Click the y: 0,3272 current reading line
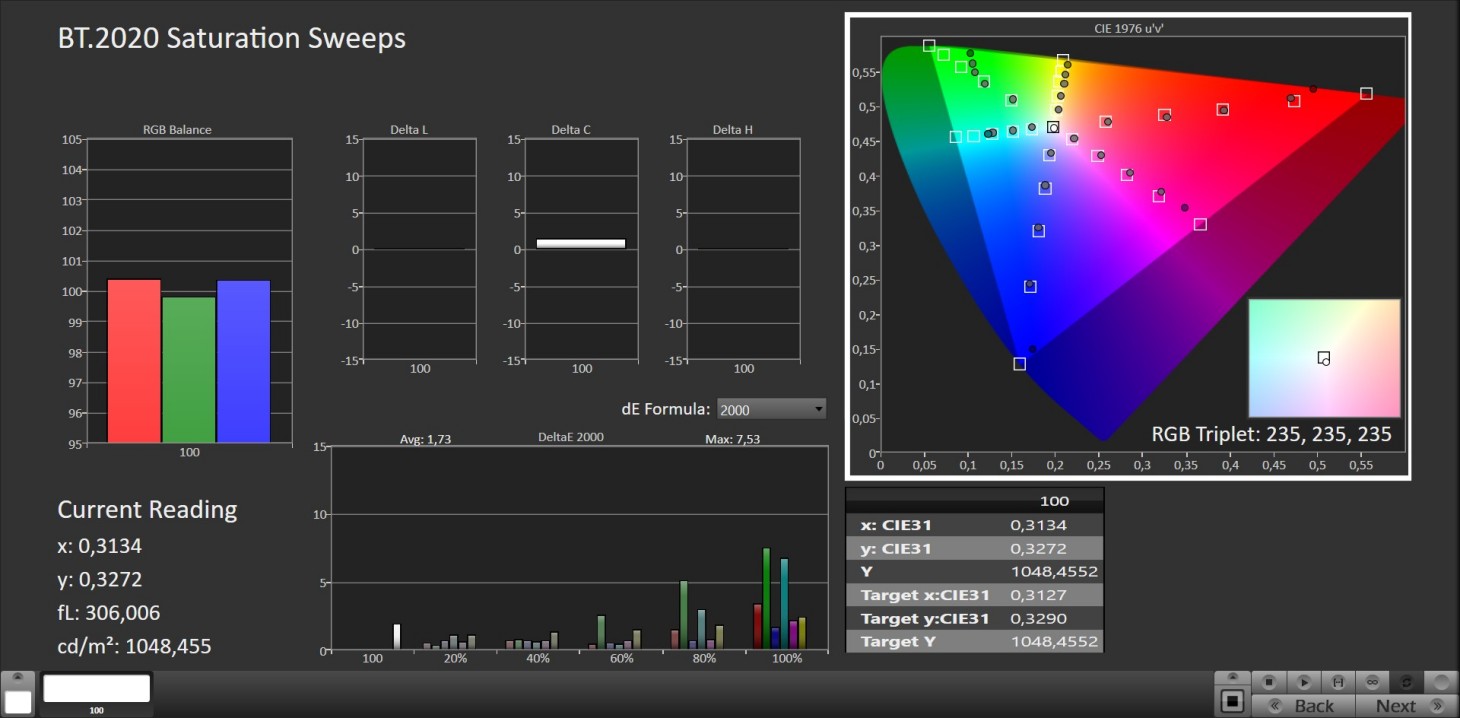Viewport: 1460px width, 718px height. click(100, 579)
